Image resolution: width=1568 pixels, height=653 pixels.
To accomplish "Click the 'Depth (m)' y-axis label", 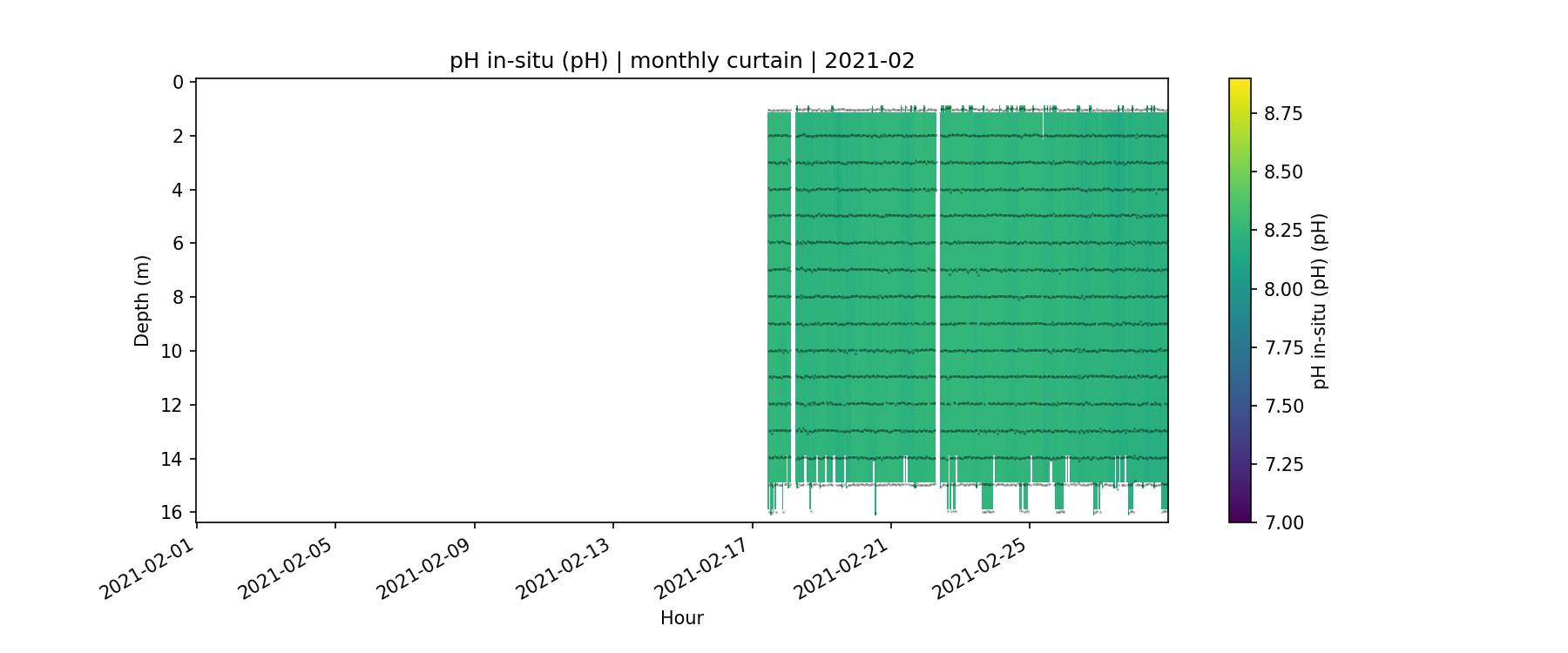I will pos(142,300).
